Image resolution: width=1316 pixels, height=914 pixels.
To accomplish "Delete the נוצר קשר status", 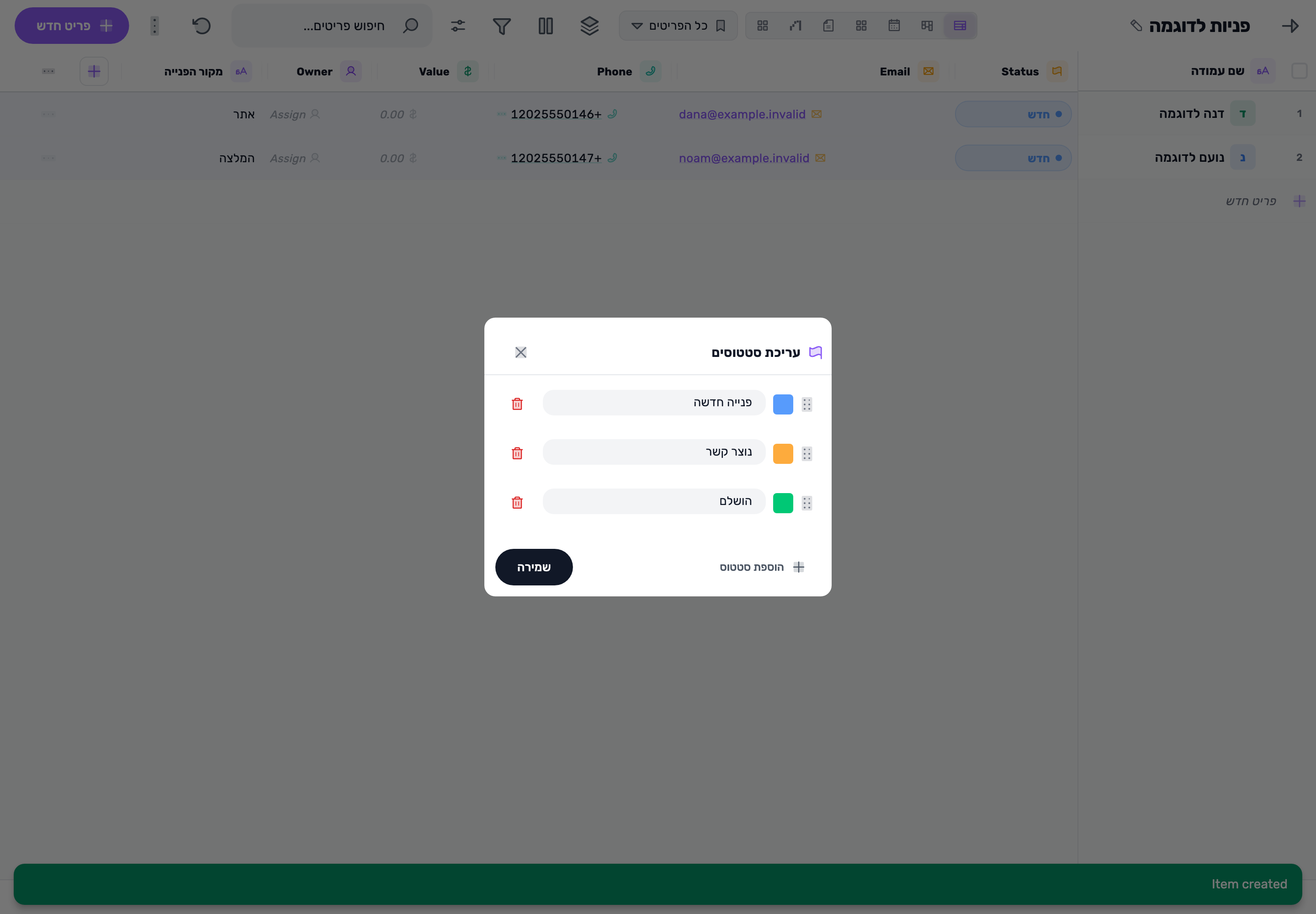I will point(516,453).
